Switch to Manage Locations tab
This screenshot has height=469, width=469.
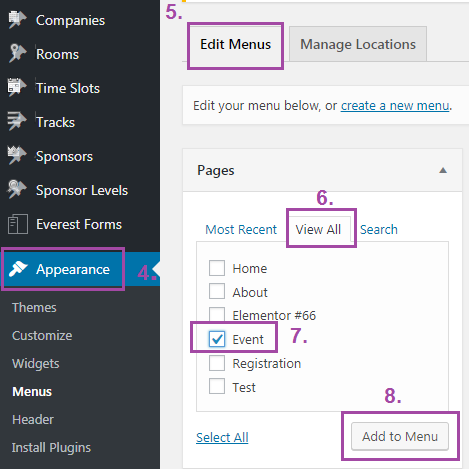point(358,44)
